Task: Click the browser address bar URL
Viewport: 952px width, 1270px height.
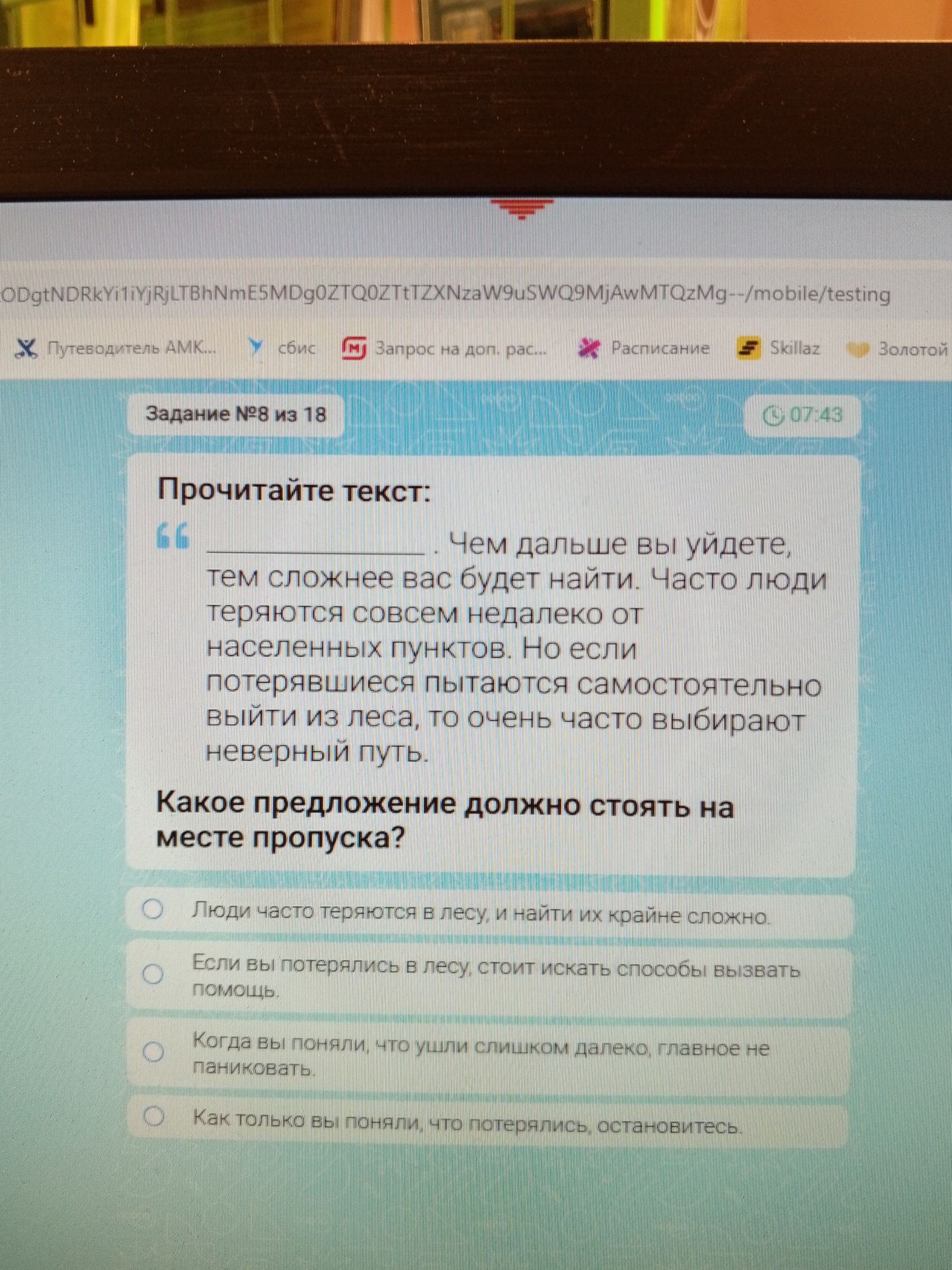Action: [x=446, y=294]
